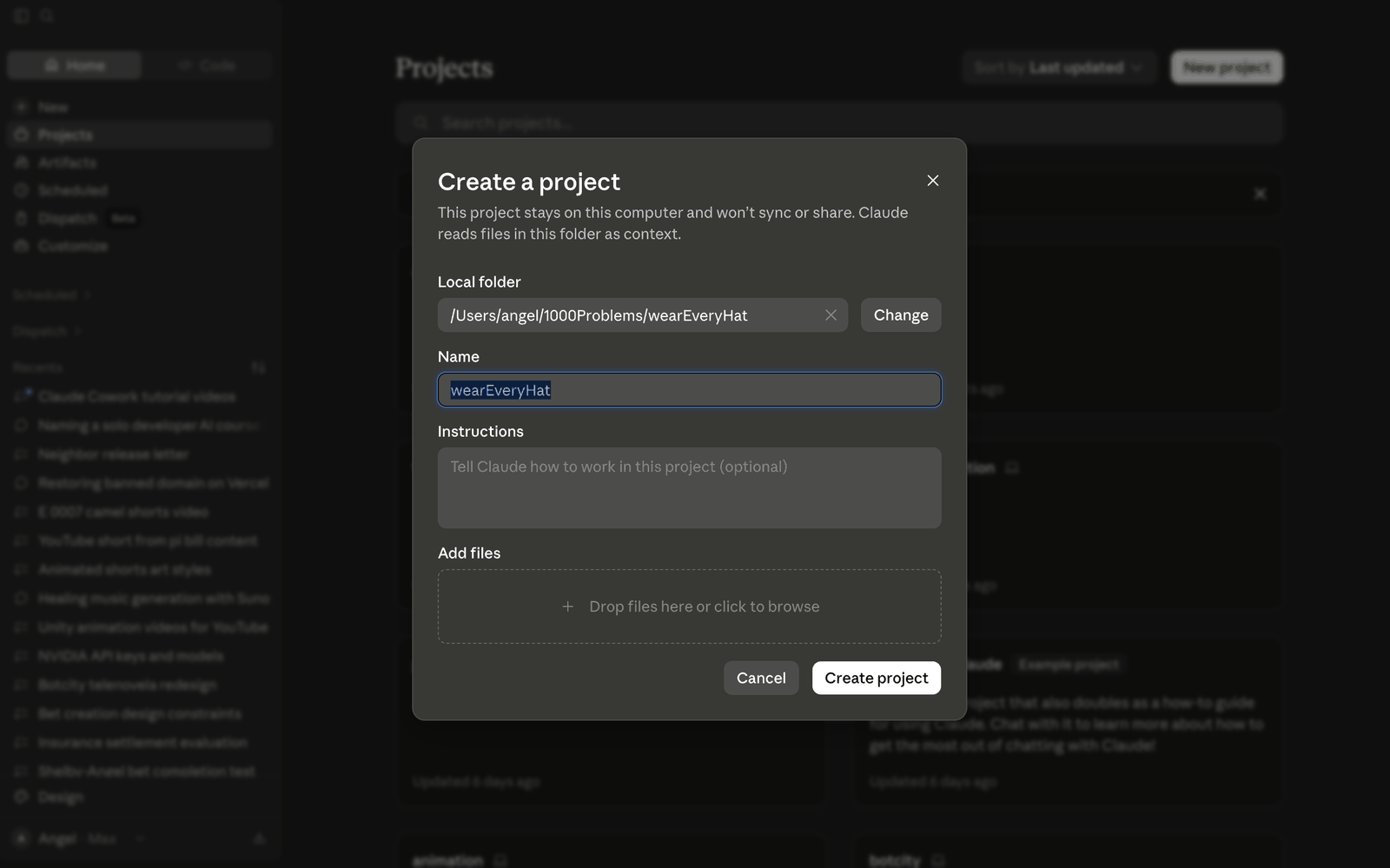Expand the Scheduled section chevron

[87, 295]
